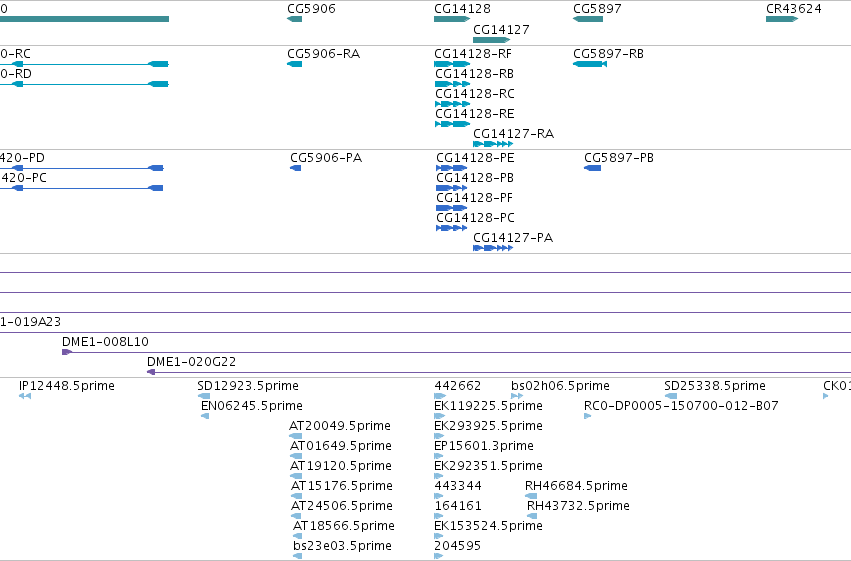
Task: Click the 1-019A23 BAC label
Action: (x=30, y=322)
